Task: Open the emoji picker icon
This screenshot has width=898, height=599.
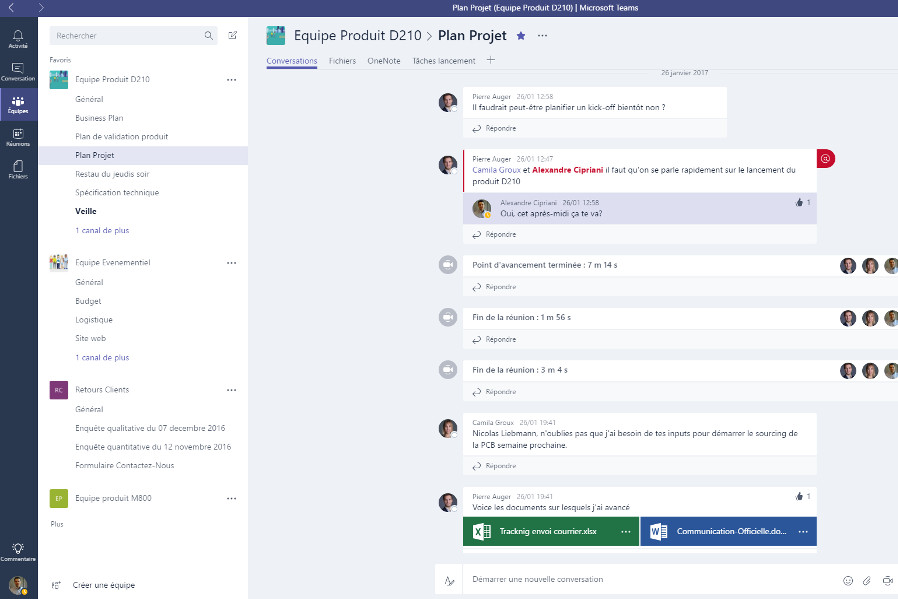Action: click(848, 581)
